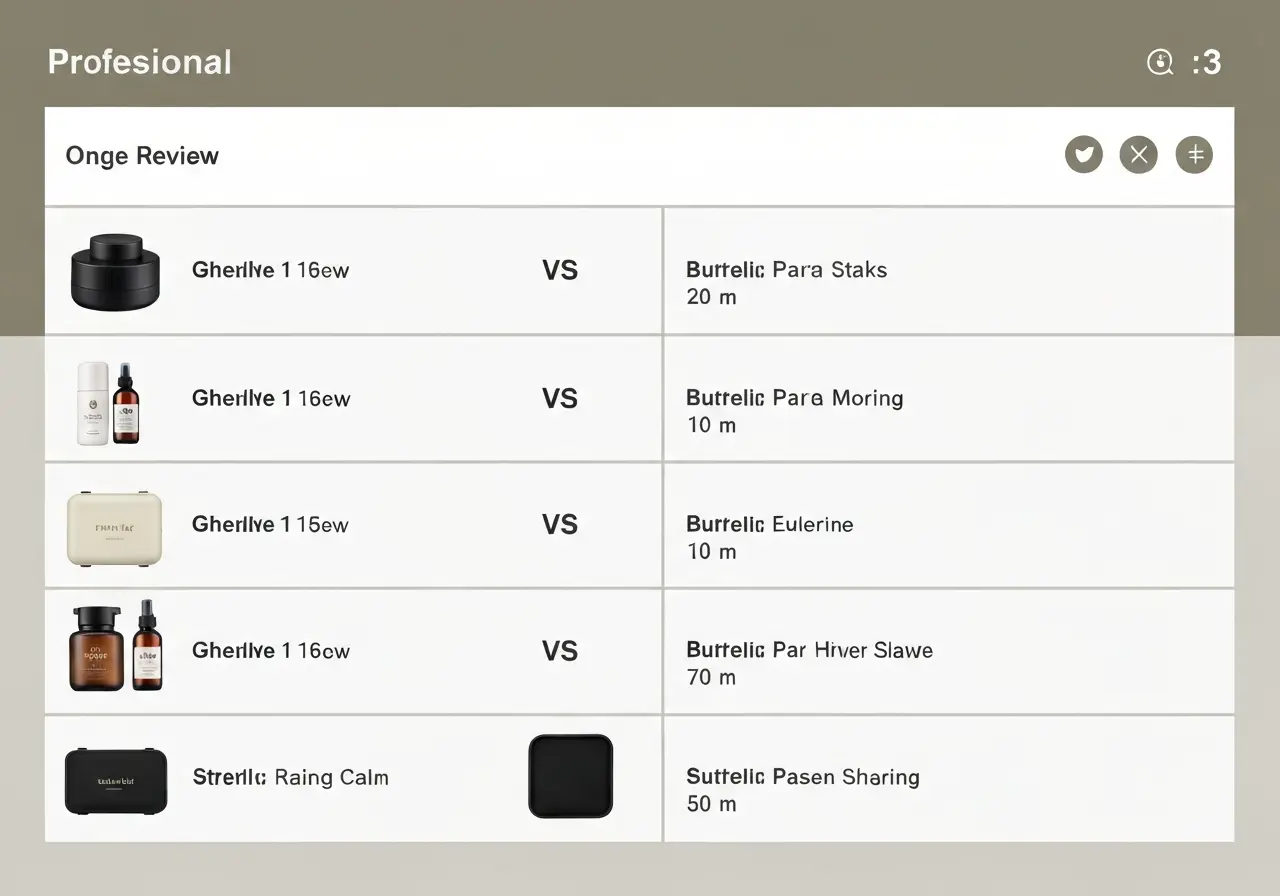The width and height of the screenshot is (1280, 896).
Task: Click the plus circle icon in header
Action: [1194, 155]
